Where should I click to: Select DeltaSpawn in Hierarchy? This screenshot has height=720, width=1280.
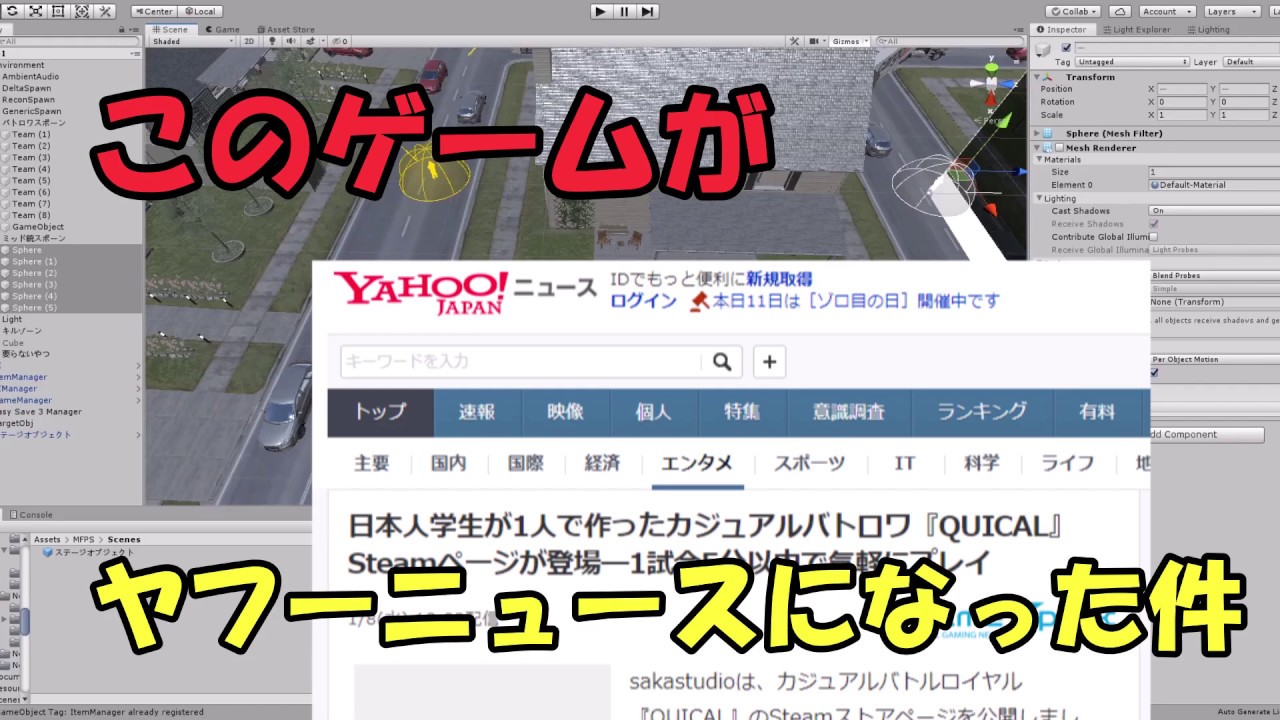26,88
